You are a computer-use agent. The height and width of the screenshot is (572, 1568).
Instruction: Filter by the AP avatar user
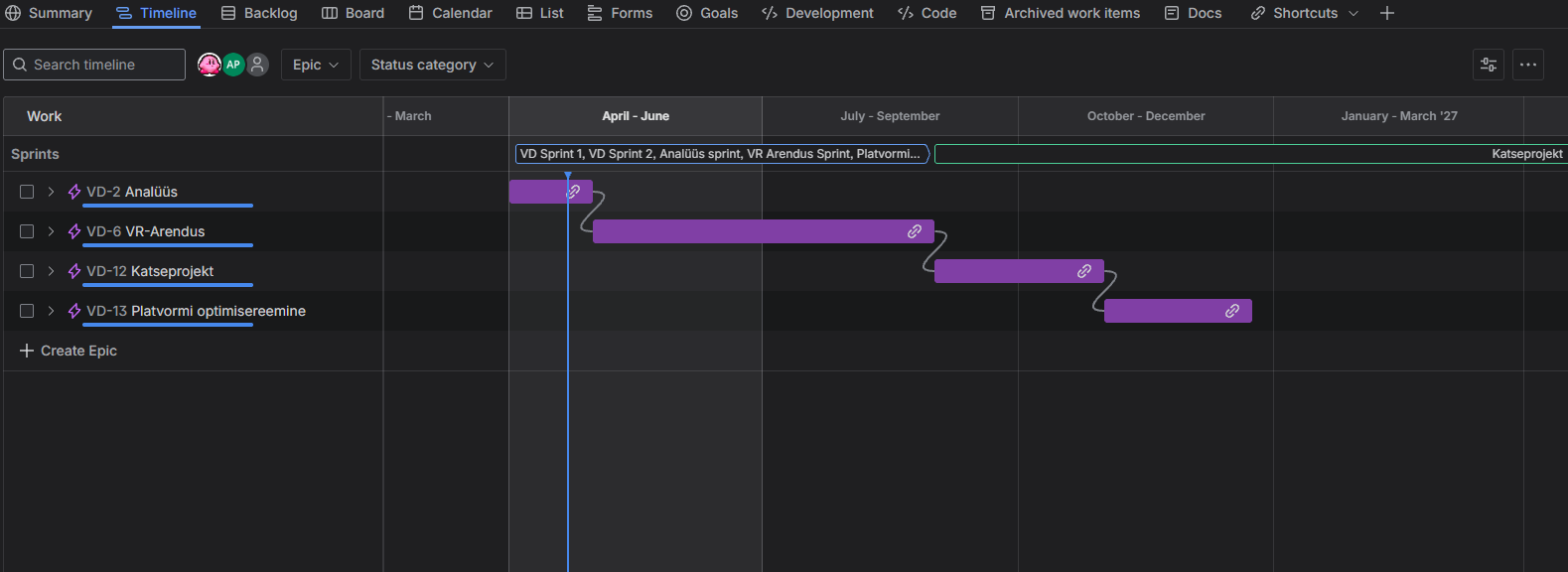pos(233,65)
